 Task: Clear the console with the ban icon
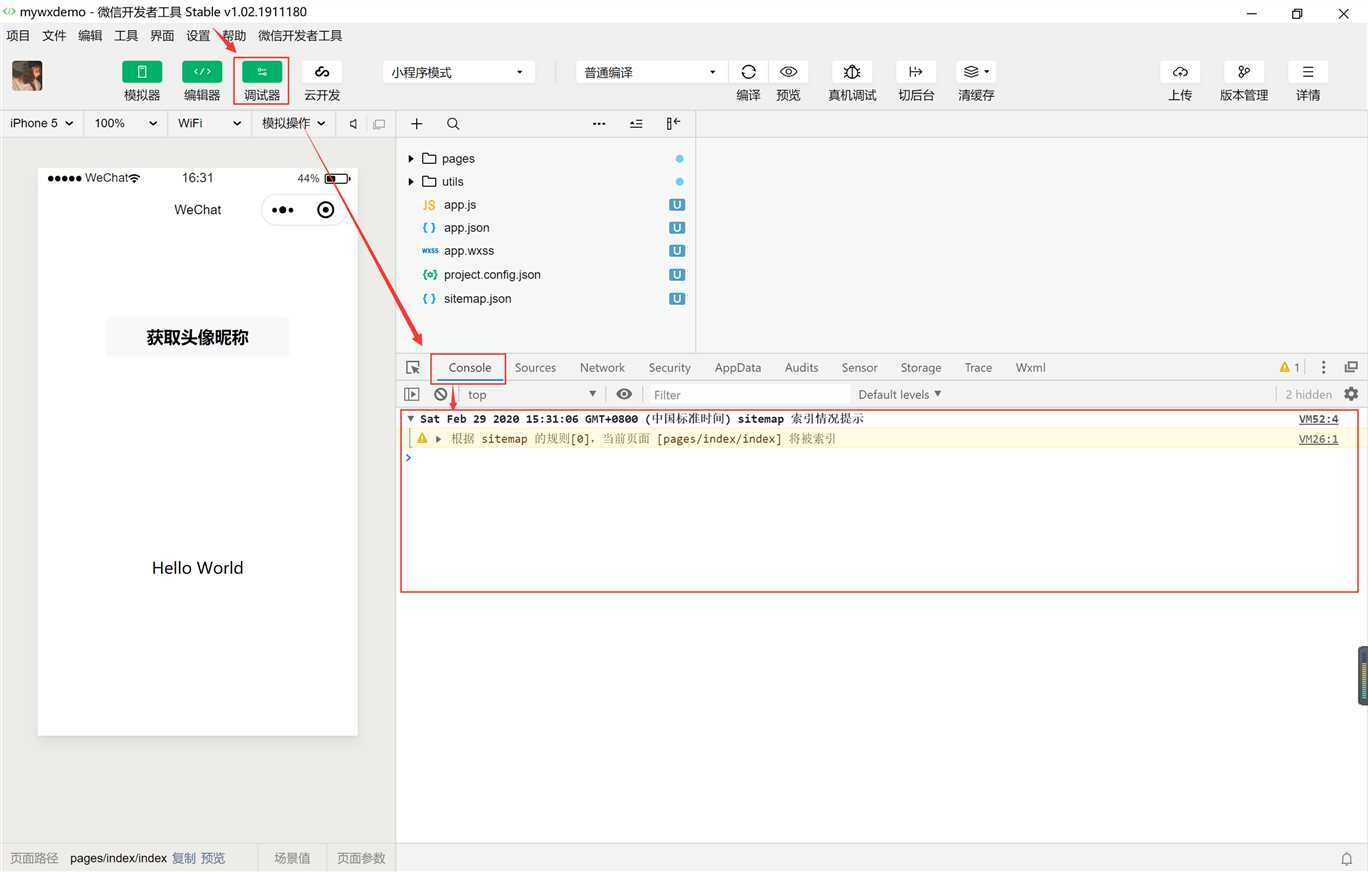click(441, 394)
